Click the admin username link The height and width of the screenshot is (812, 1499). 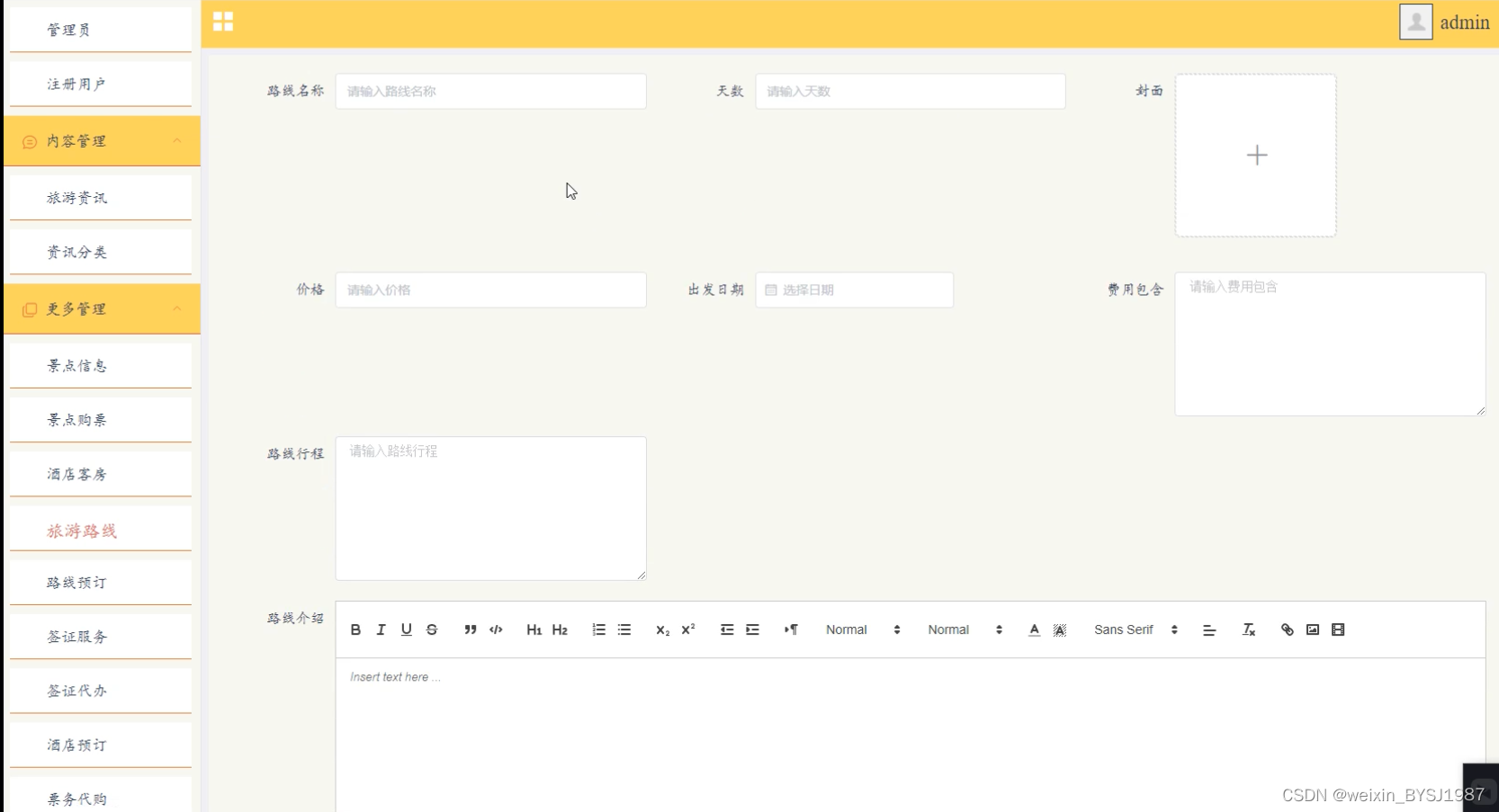(x=1465, y=22)
